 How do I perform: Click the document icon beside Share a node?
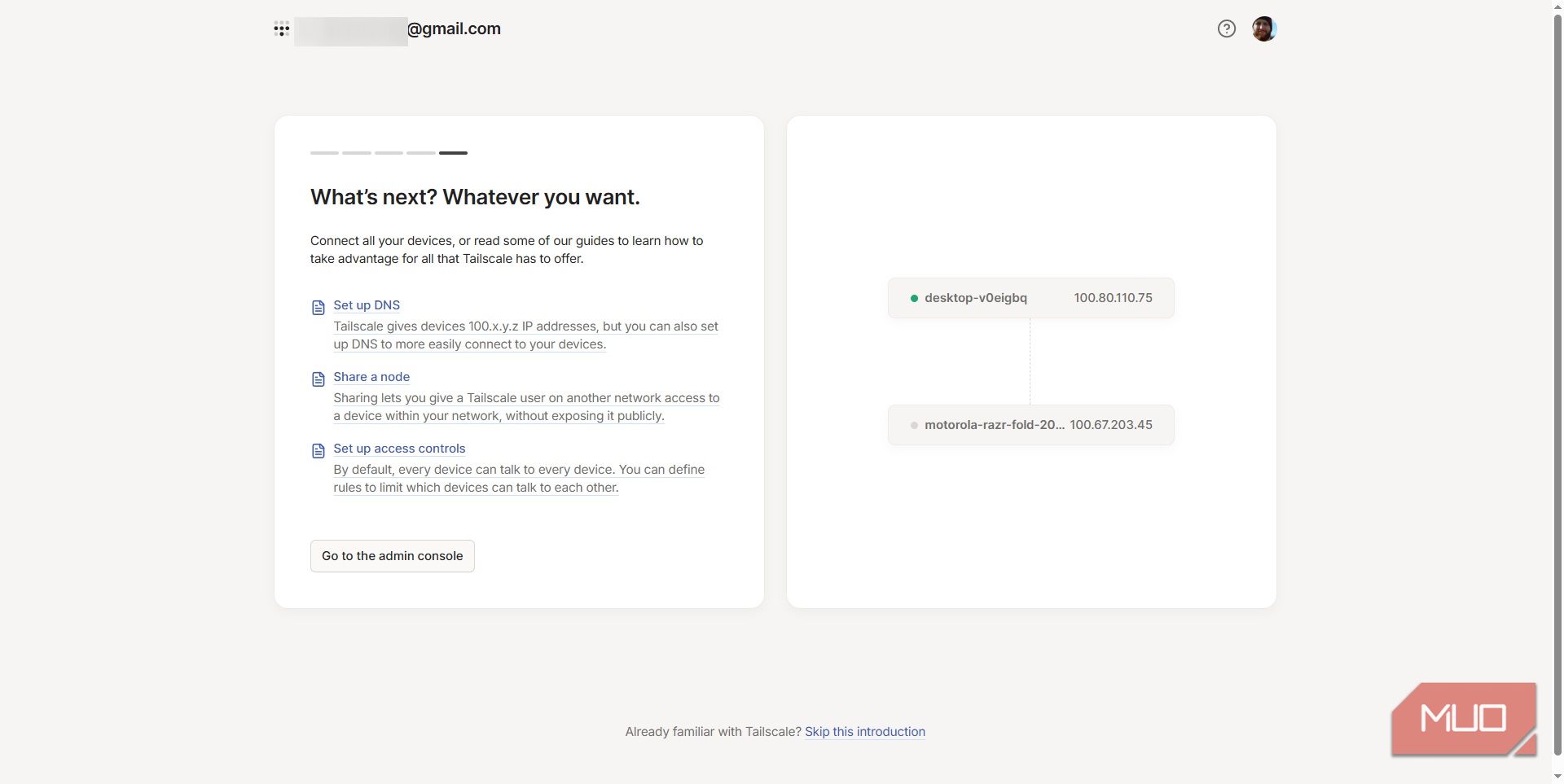[x=319, y=379]
